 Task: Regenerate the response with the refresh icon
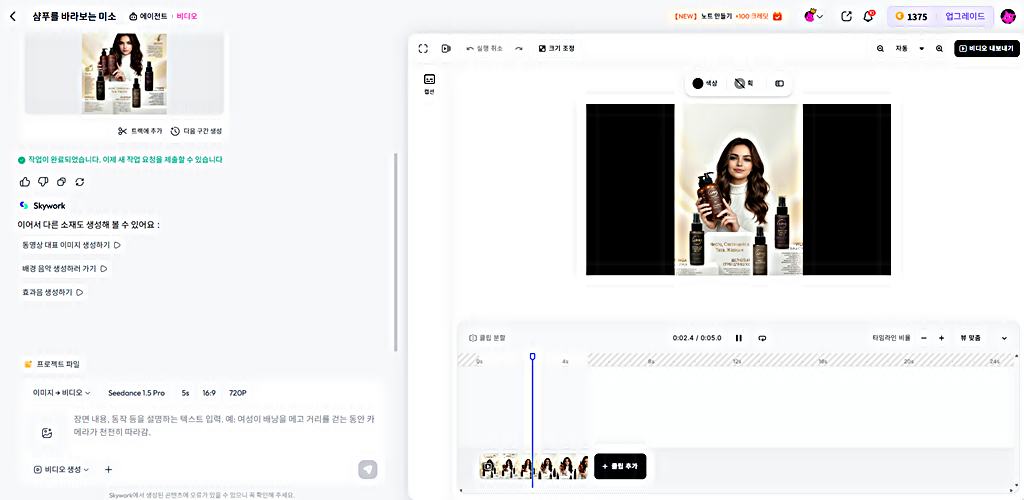tap(80, 181)
